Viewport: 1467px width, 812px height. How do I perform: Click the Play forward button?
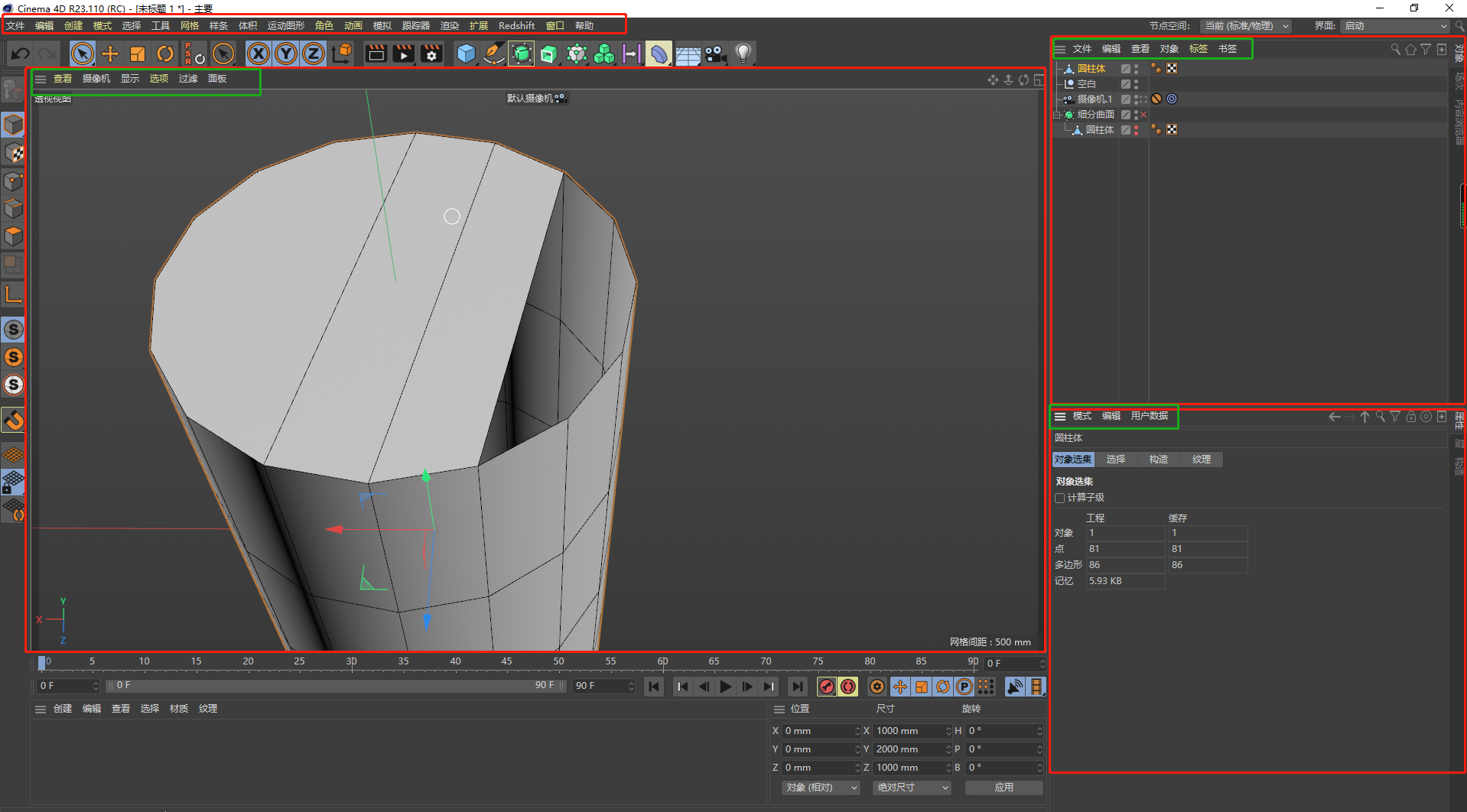(726, 687)
